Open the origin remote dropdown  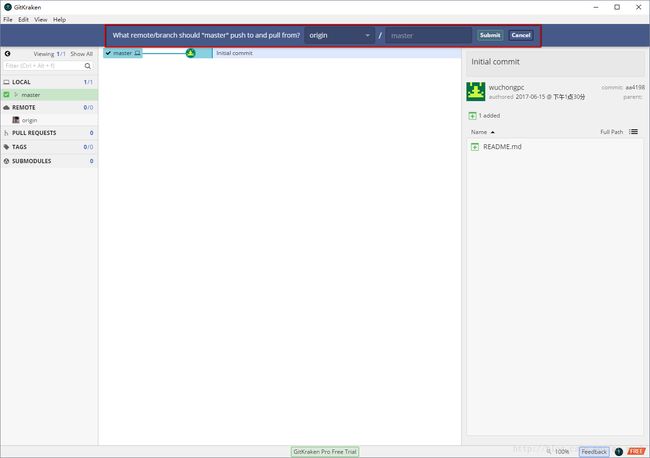(339, 36)
